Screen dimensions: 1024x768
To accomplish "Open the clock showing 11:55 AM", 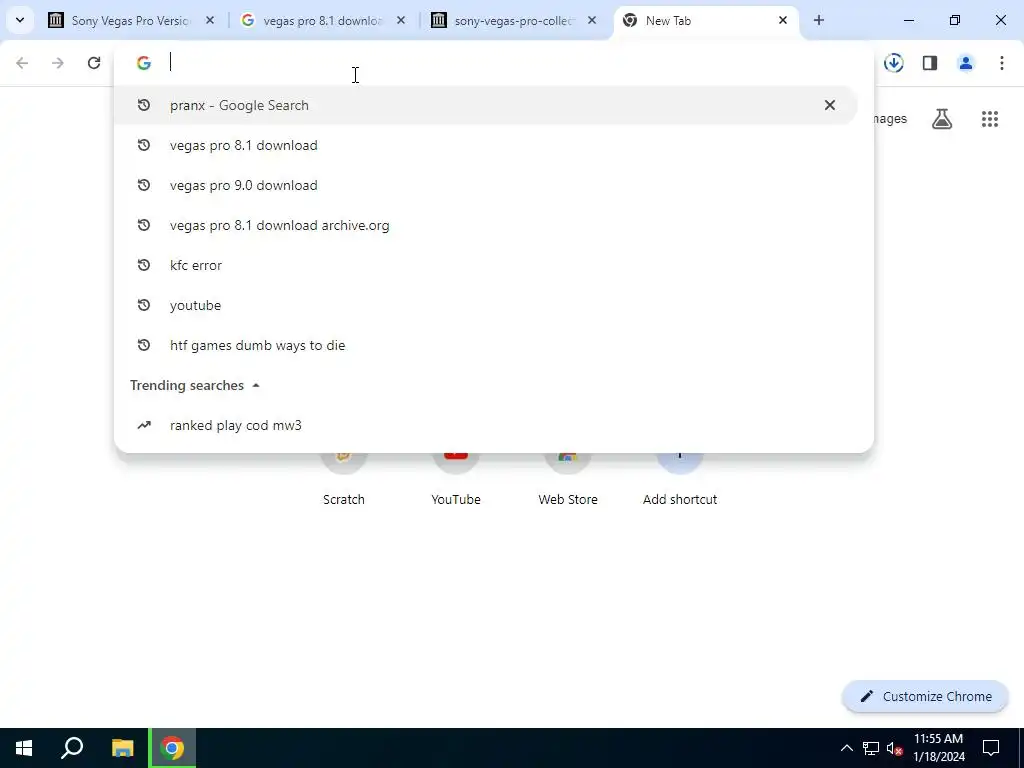I will pos(938,748).
